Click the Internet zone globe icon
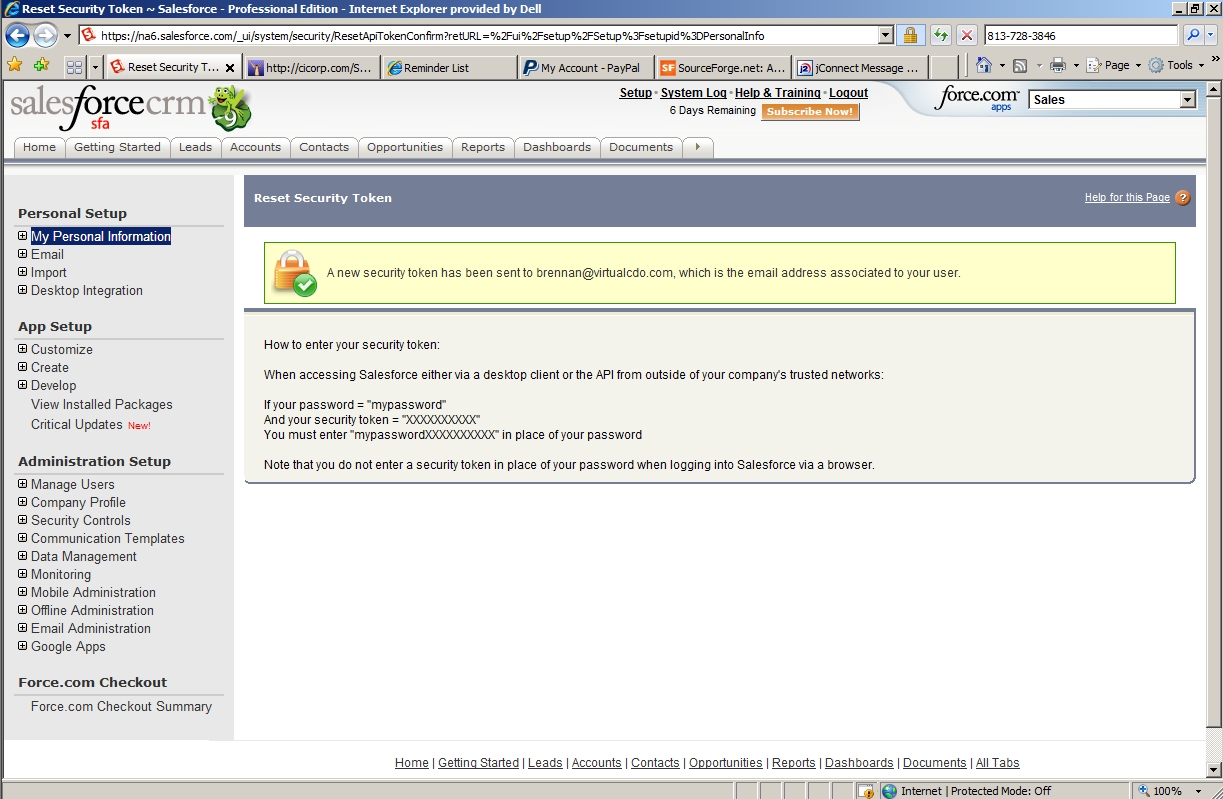Screen dimensions: 1223x799 tap(889, 791)
